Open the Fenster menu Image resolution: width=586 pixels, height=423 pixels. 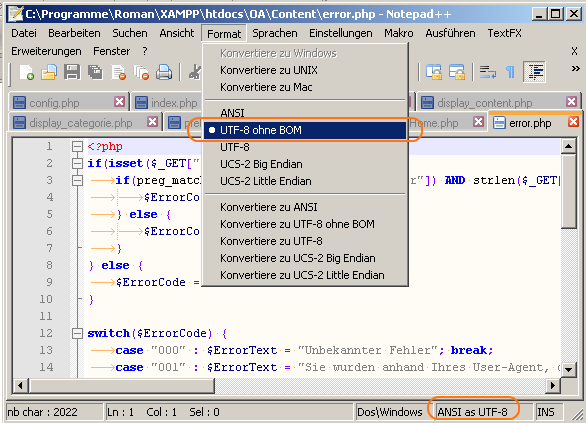[111, 51]
